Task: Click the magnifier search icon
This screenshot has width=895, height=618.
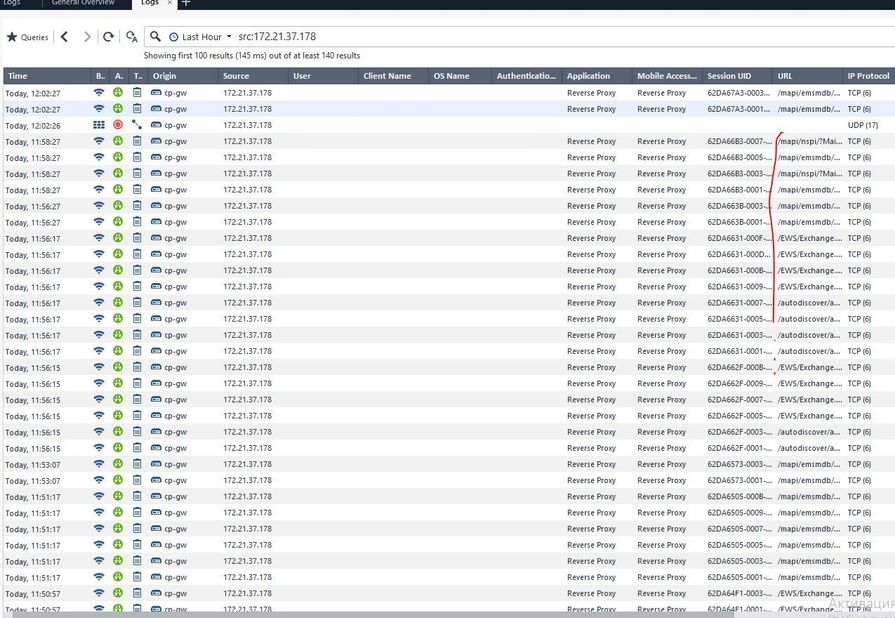Action: click(155, 37)
